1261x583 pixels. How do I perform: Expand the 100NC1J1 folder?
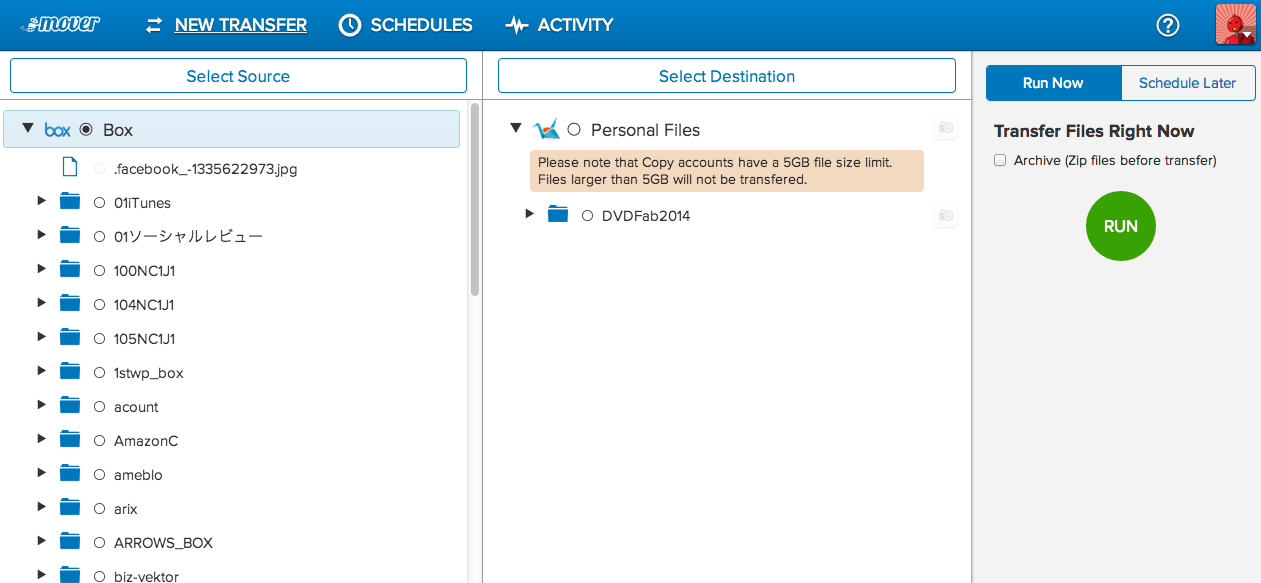[x=41, y=269]
